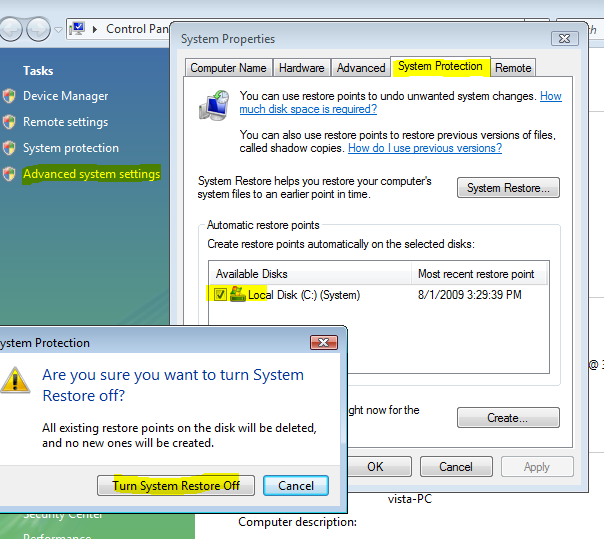This screenshot has width=604, height=539.
Task: Switch to the Advanced tab
Action: click(361, 68)
